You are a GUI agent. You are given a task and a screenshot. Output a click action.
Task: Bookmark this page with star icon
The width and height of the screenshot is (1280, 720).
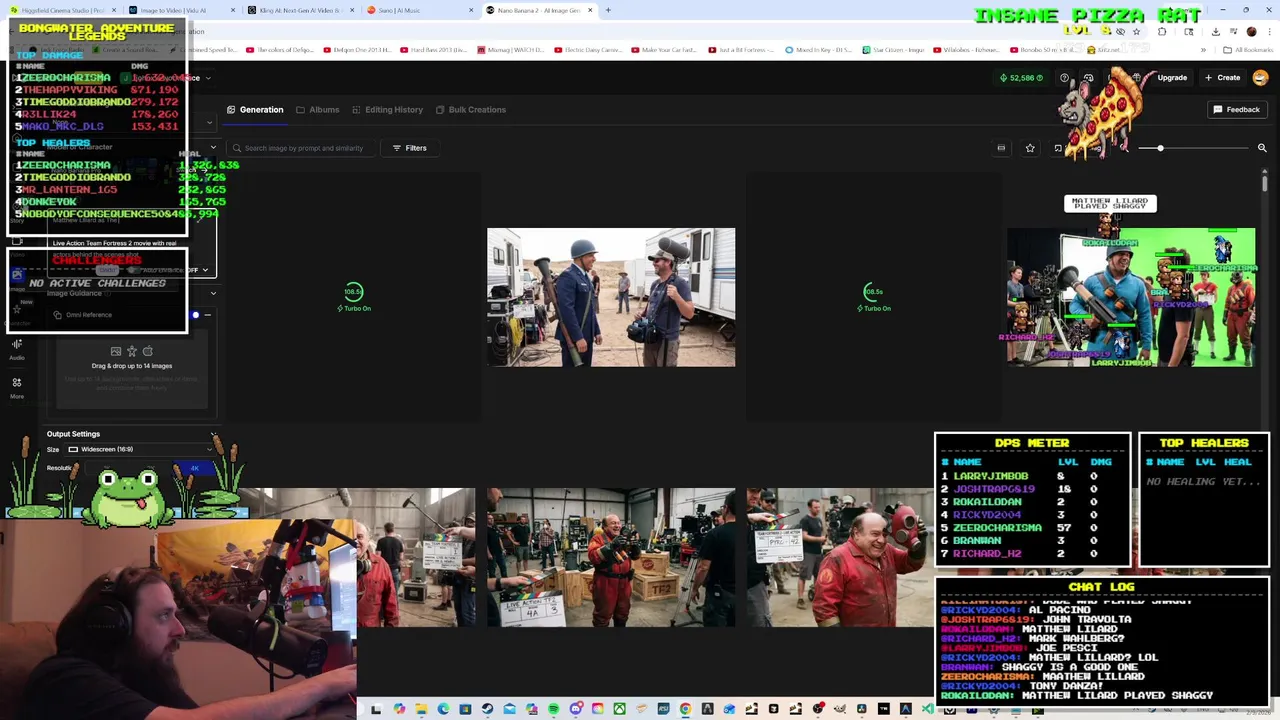point(1136,31)
